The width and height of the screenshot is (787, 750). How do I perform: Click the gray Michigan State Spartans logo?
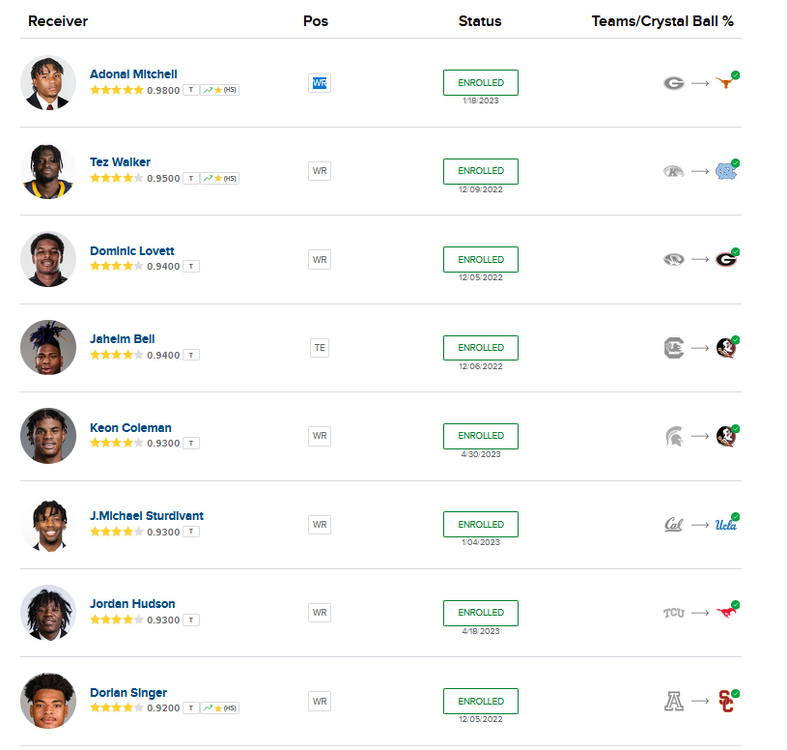pyautogui.click(x=674, y=437)
